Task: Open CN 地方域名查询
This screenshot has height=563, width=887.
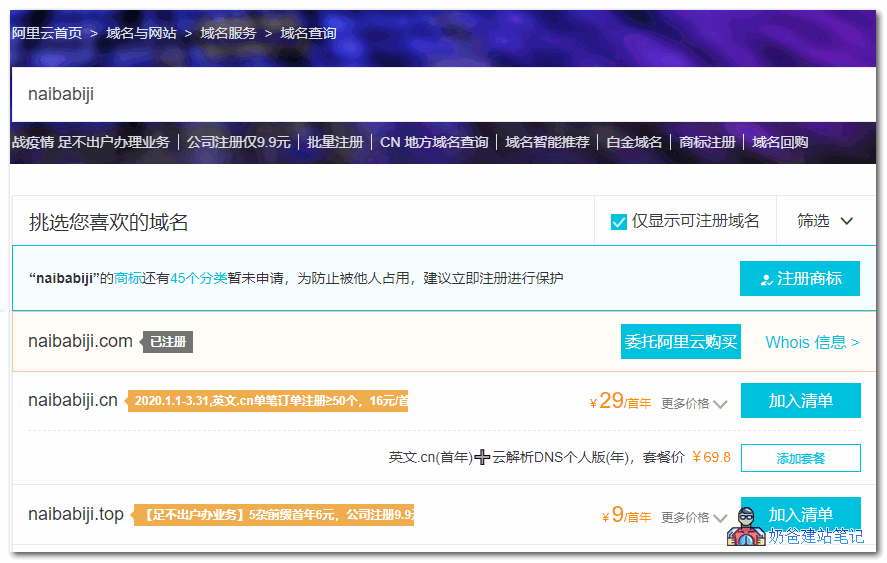Action: tap(434, 142)
